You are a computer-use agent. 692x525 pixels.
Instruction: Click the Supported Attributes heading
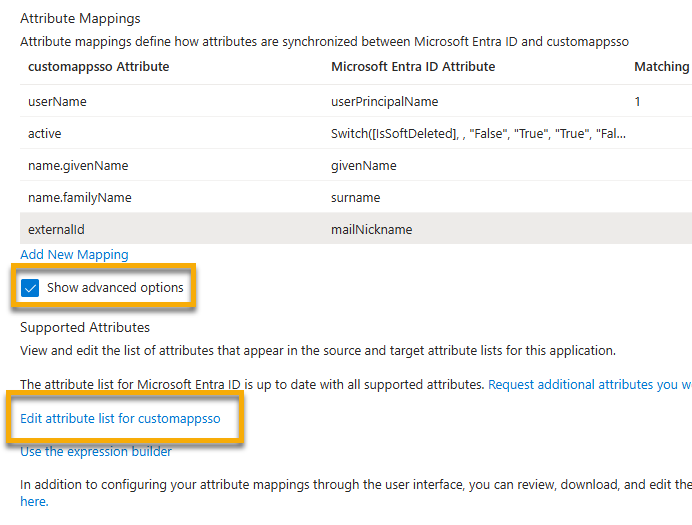tap(85, 327)
